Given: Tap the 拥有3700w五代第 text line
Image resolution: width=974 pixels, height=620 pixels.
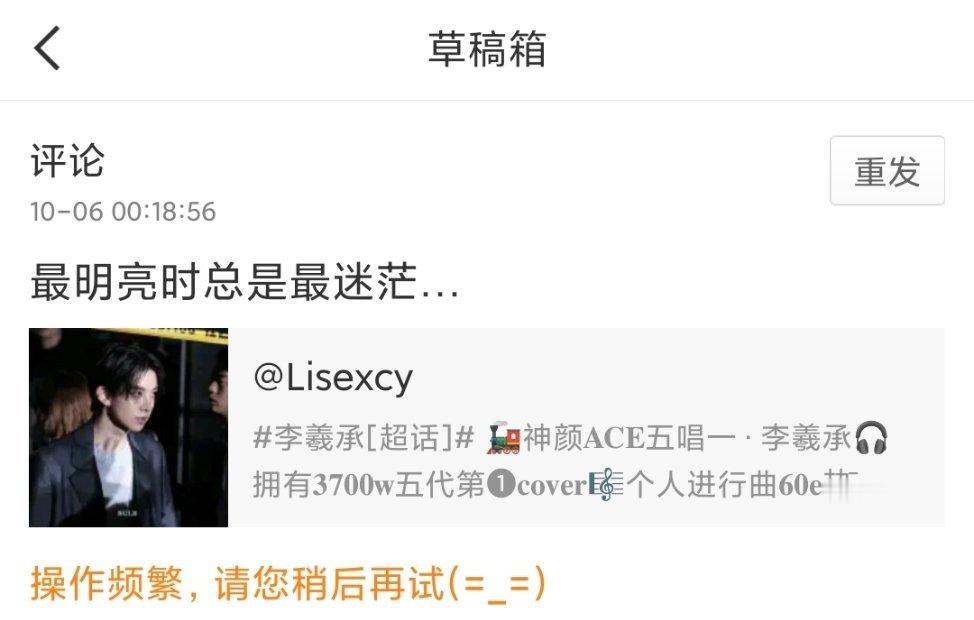Looking at the screenshot, I should [x=369, y=485].
